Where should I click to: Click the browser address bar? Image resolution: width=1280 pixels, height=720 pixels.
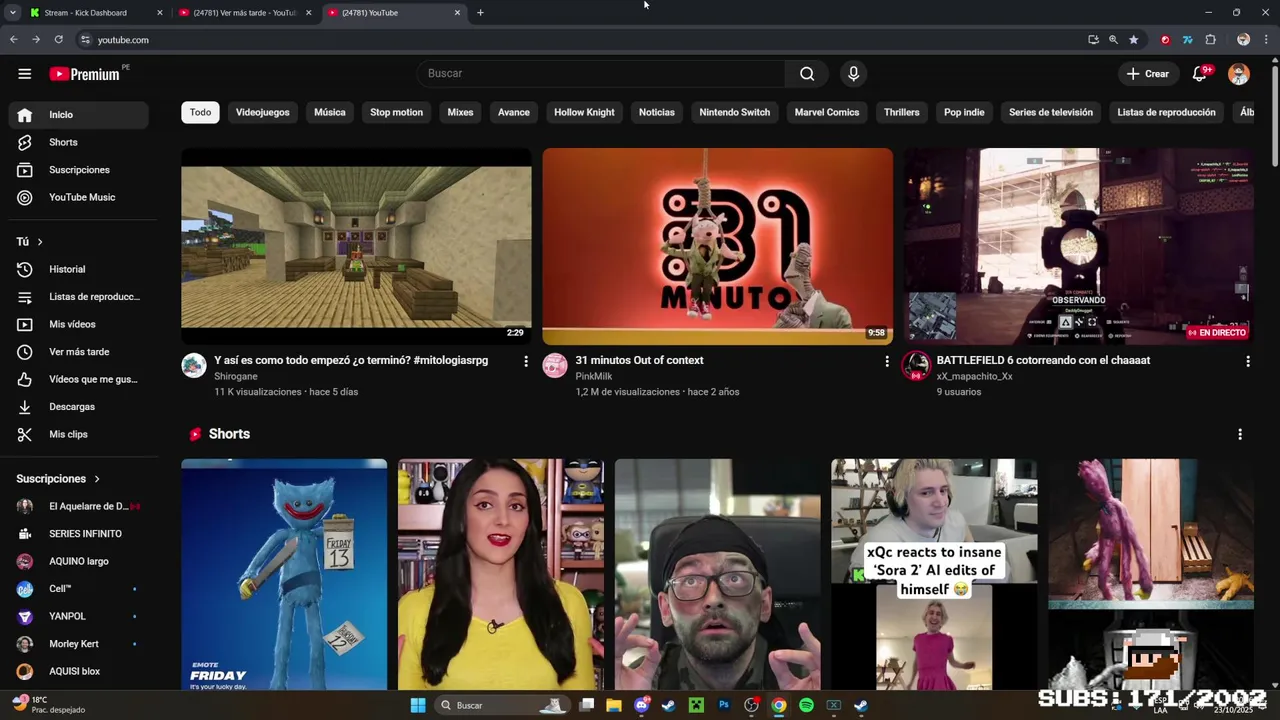click(580, 40)
